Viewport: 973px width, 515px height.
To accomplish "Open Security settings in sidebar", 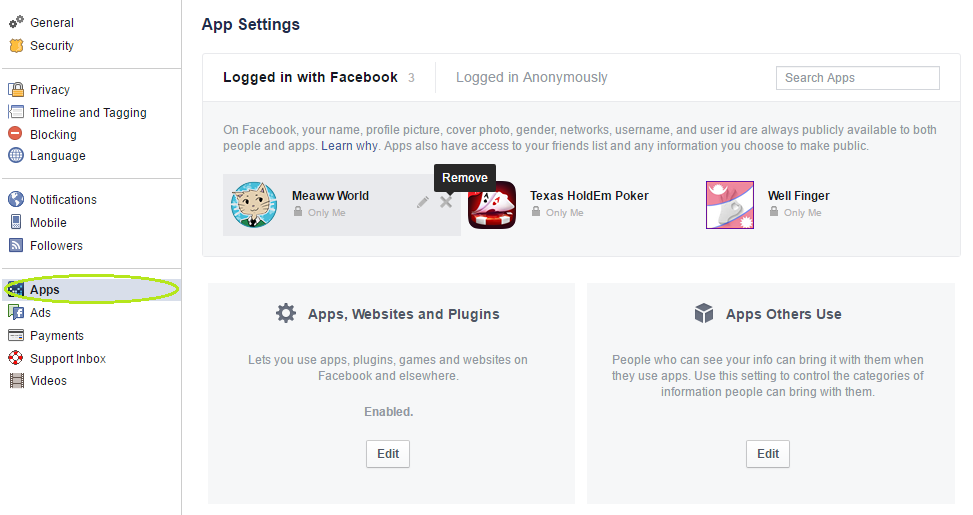I will pyautogui.click(x=52, y=45).
